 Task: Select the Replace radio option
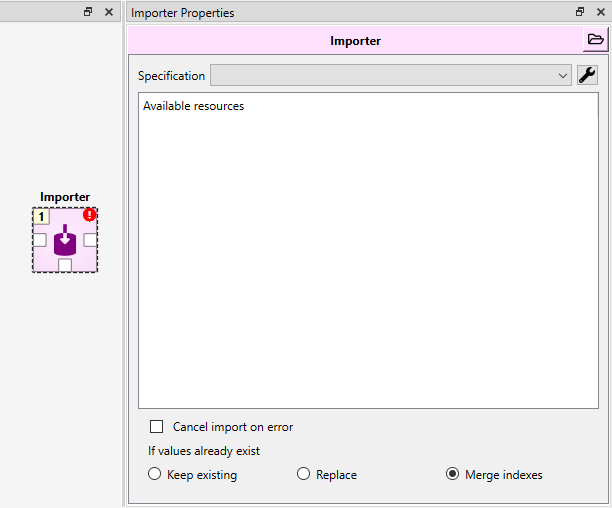tap(303, 474)
